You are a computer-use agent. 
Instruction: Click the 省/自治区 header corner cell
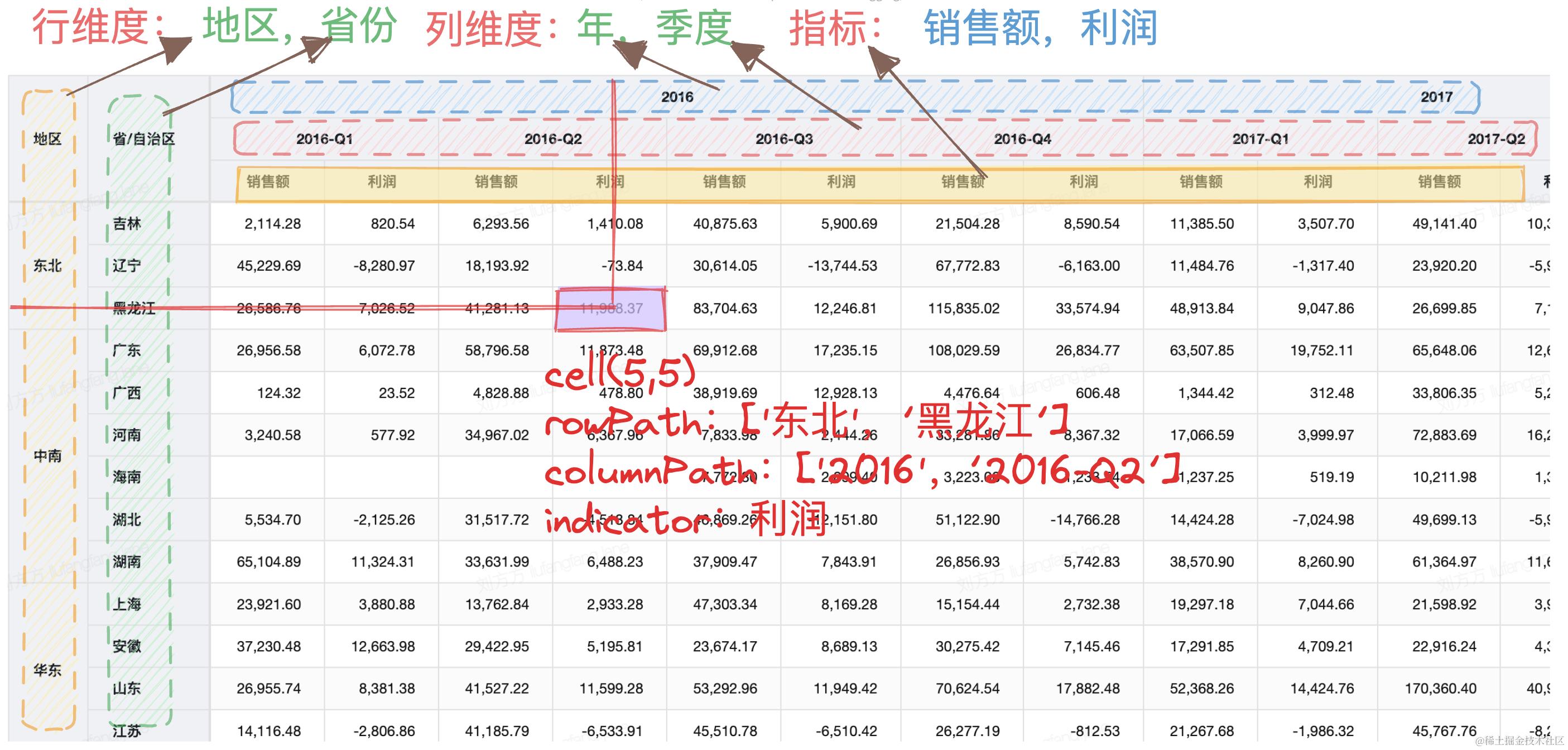143,139
